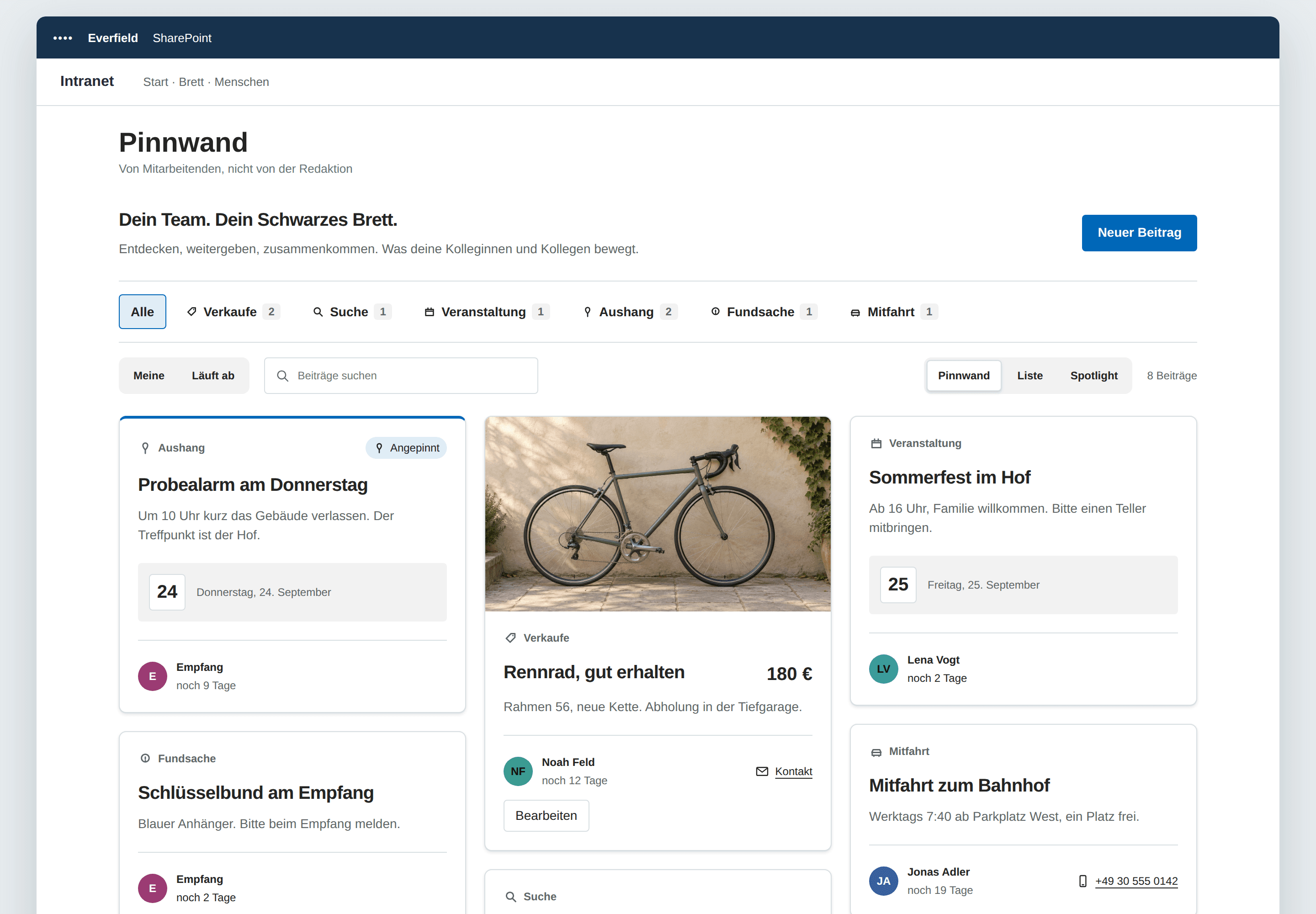Switch to Spotlight view

coord(1094,376)
